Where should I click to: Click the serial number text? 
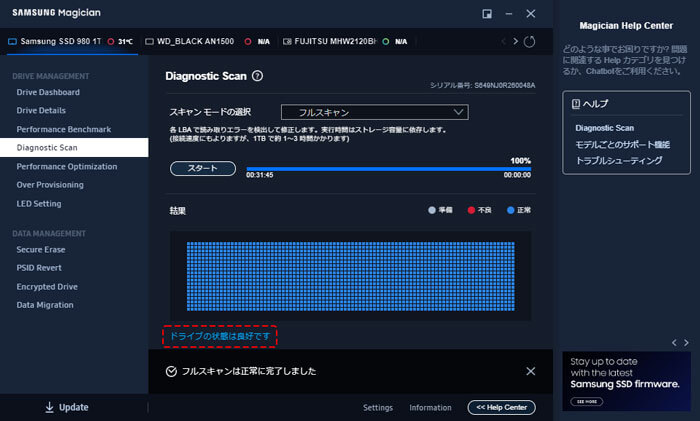click(482, 85)
